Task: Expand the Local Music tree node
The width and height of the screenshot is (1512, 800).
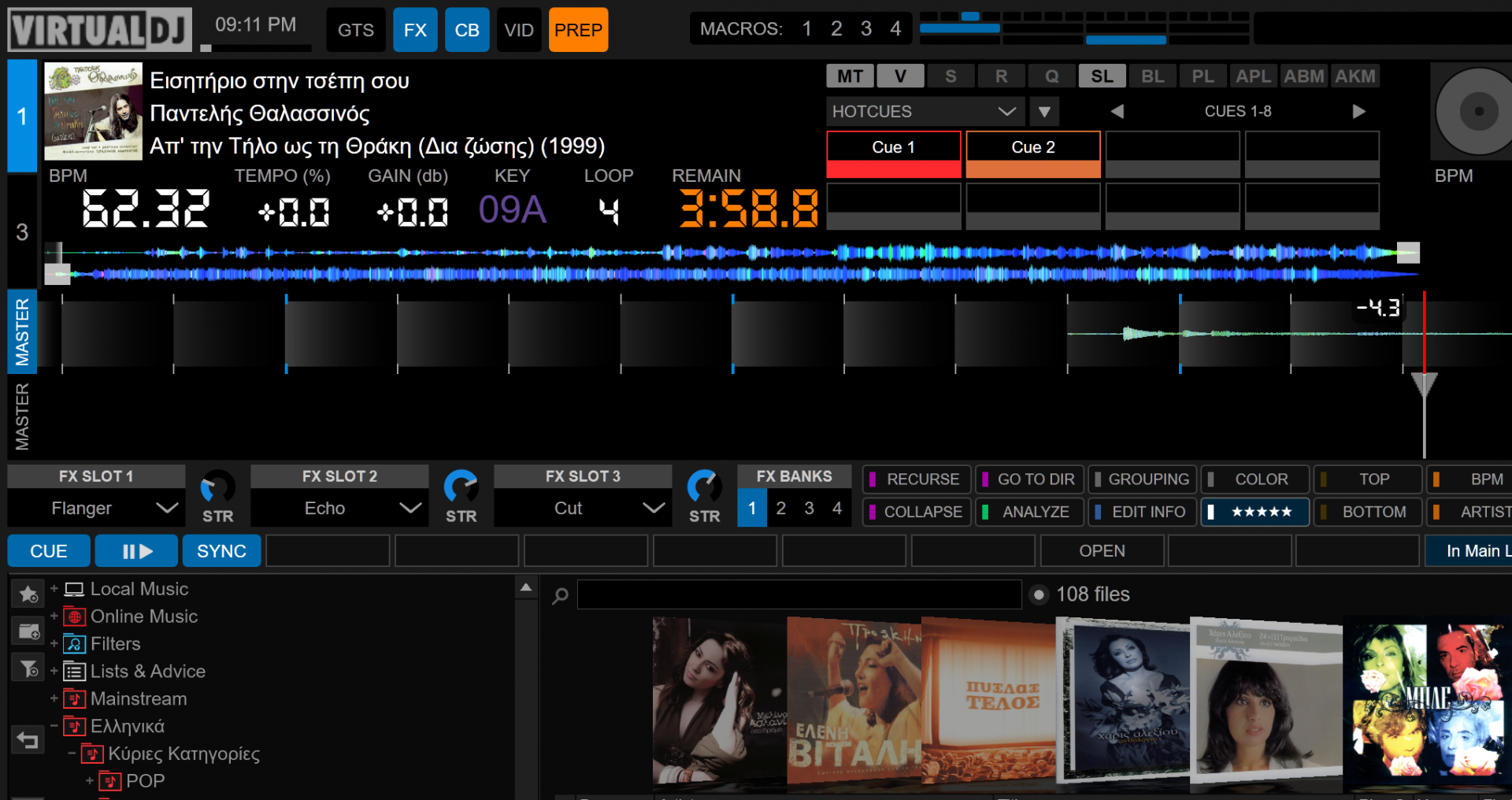Action: (54, 588)
